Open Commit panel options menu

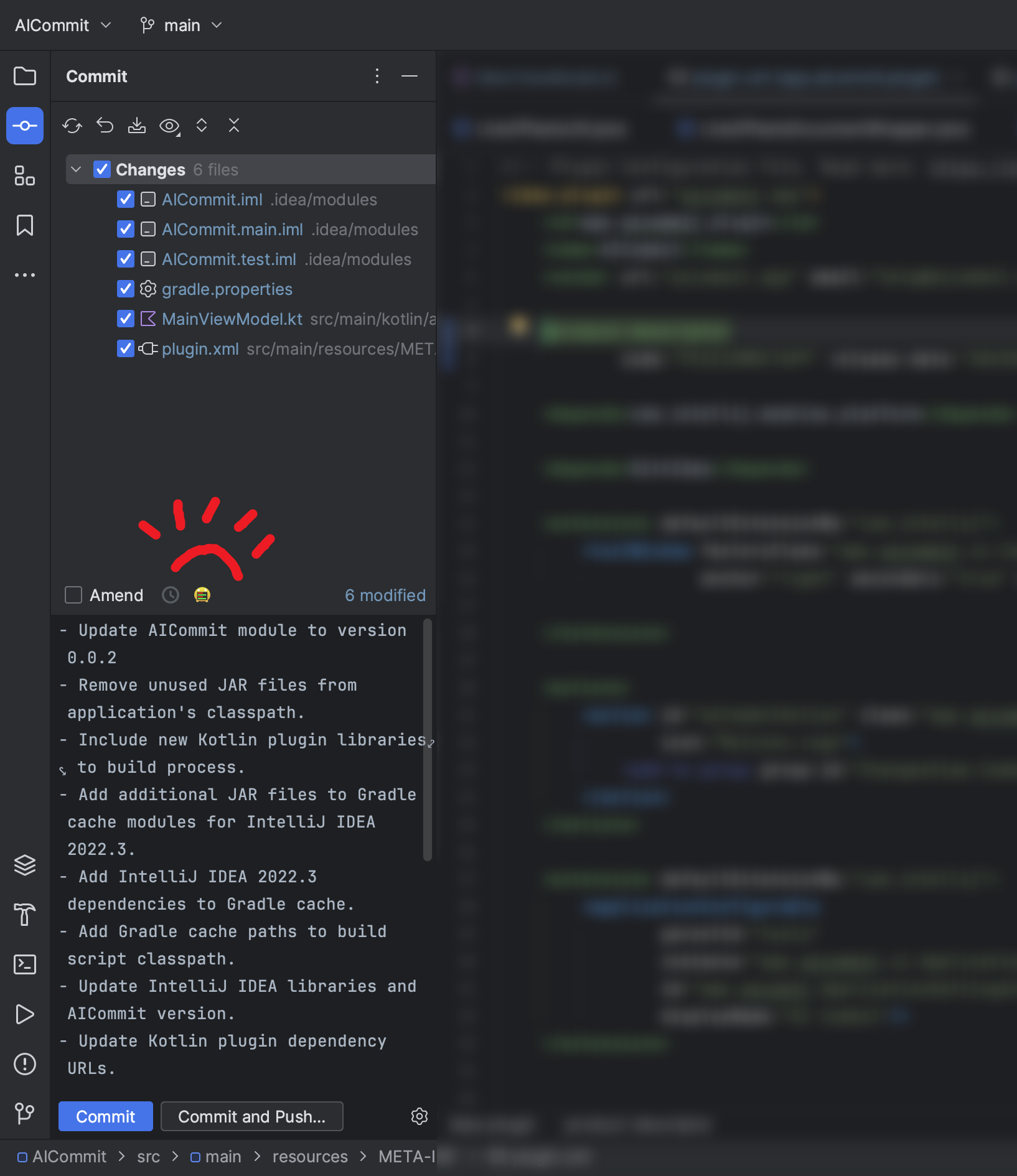(377, 76)
